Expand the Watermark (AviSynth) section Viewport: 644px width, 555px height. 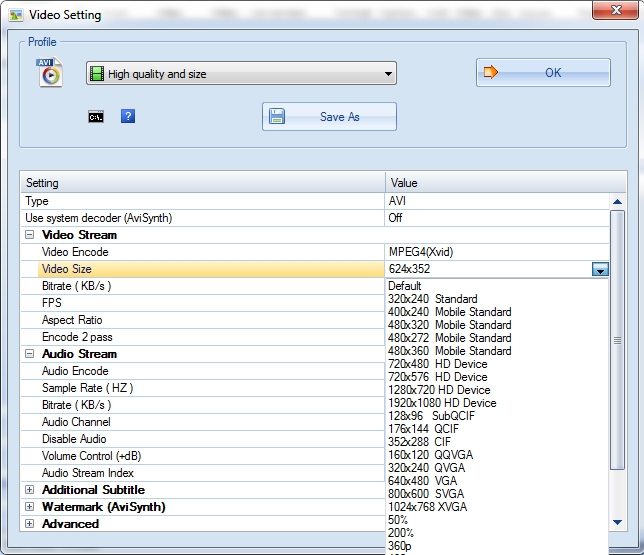30,507
